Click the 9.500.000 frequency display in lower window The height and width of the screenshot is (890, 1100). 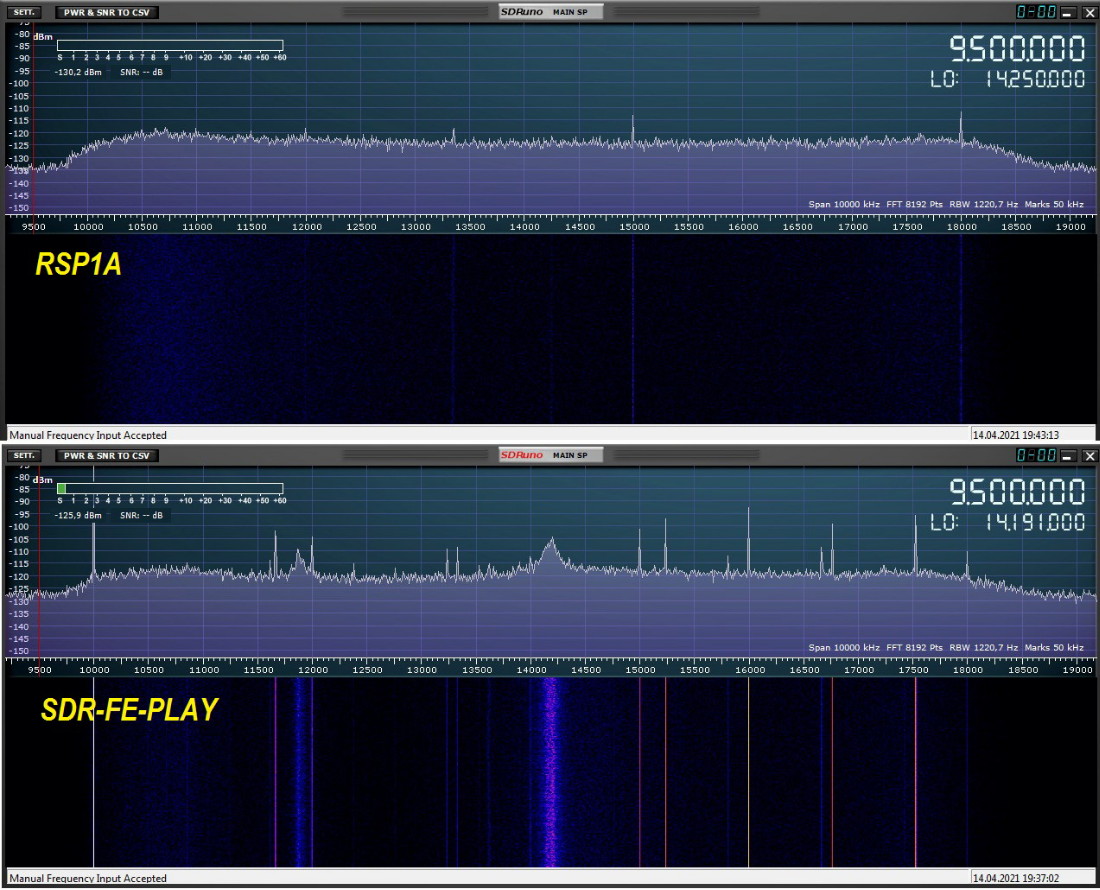pos(1017,492)
